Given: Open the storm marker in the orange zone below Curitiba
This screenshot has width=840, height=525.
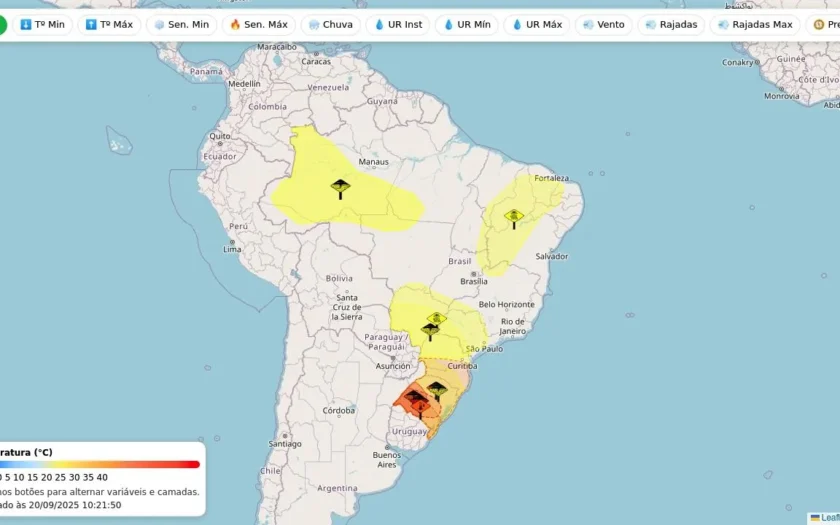Looking at the screenshot, I should tap(437, 391).
